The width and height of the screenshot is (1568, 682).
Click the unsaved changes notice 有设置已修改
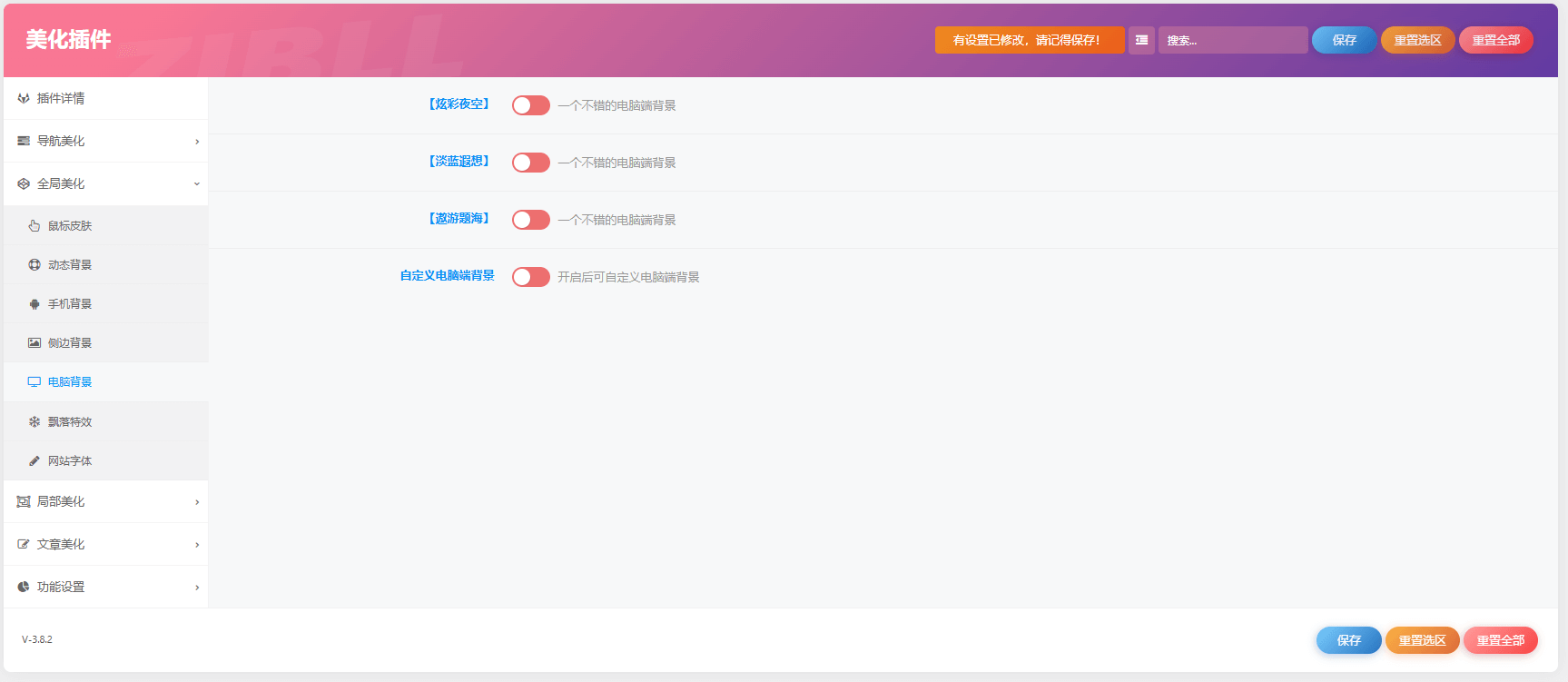click(x=1030, y=40)
